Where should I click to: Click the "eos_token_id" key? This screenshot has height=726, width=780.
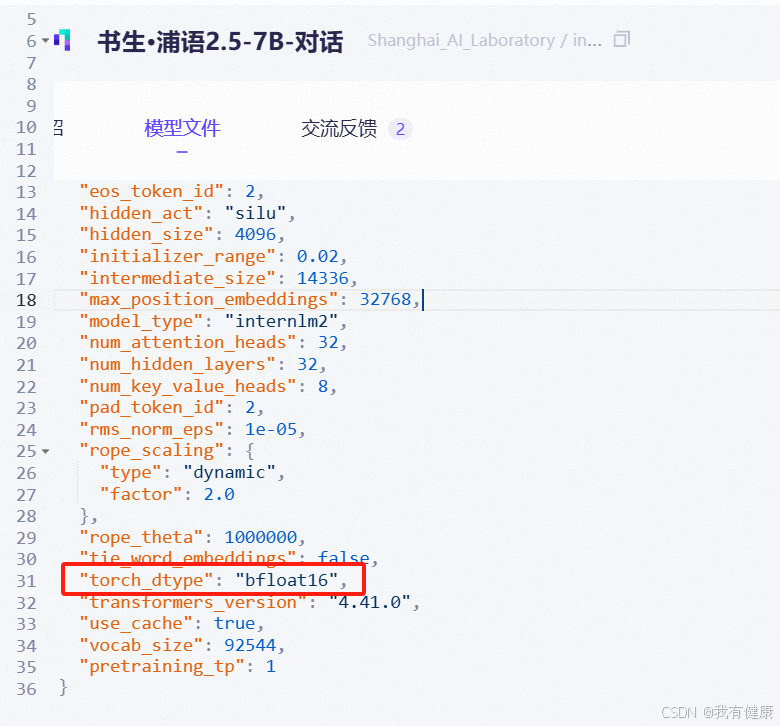click(152, 192)
